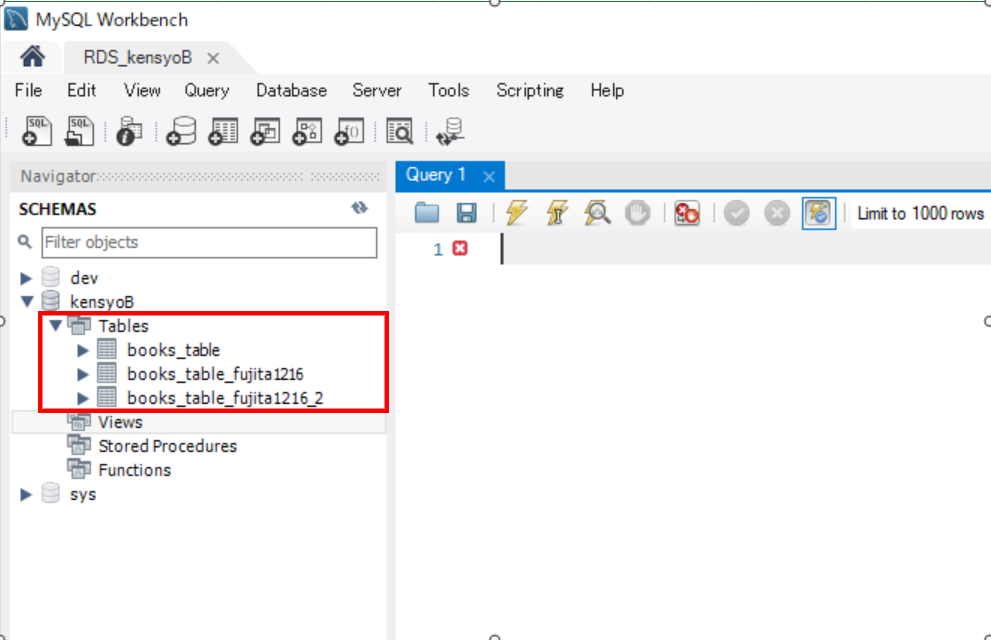Open the Query menu
The image size is (991, 640).
(x=207, y=90)
